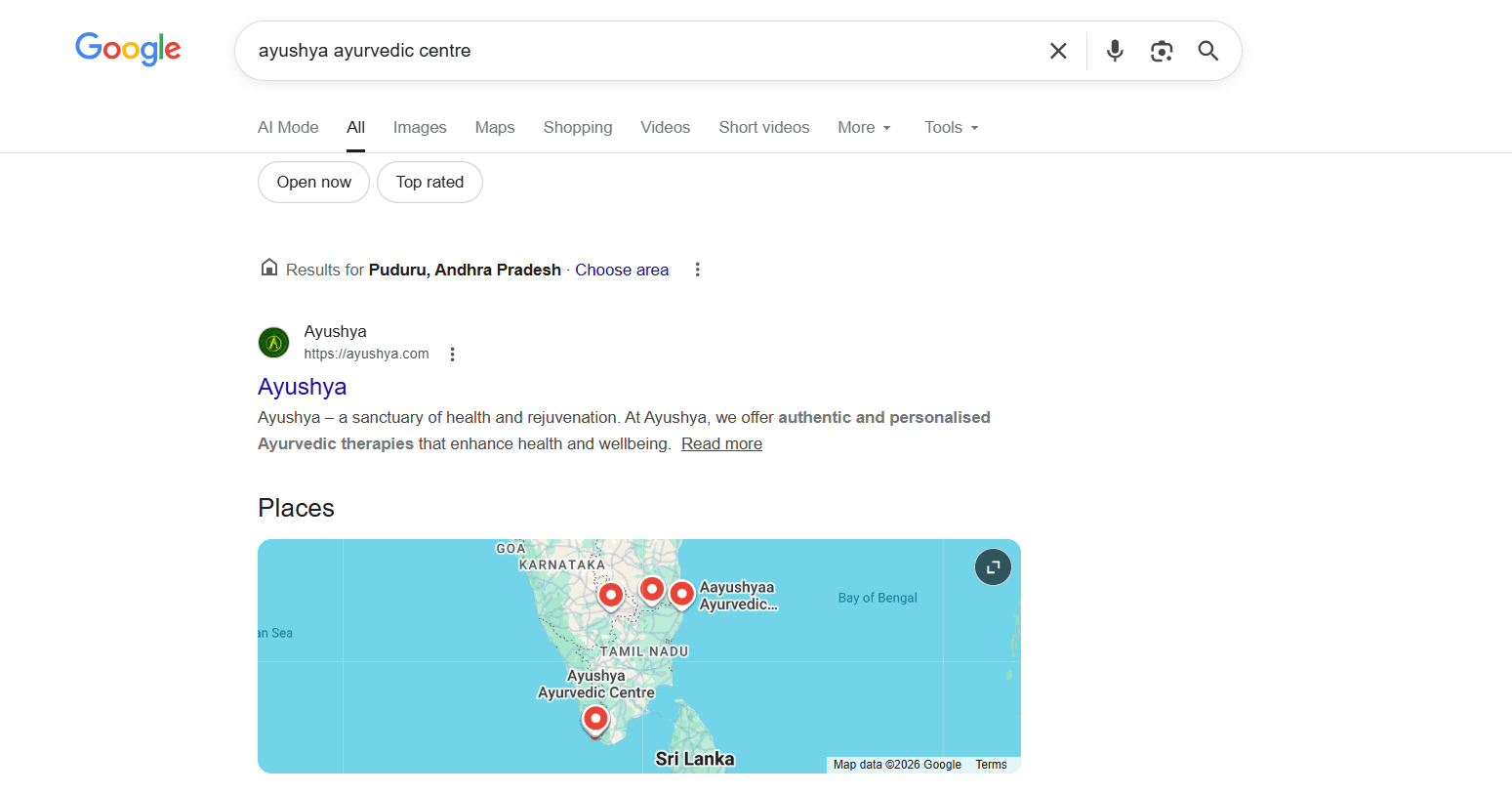The width and height of the screenshot is (1512, 794).
Task: Start a voice search with the microphone
Action: (1115, 50)
